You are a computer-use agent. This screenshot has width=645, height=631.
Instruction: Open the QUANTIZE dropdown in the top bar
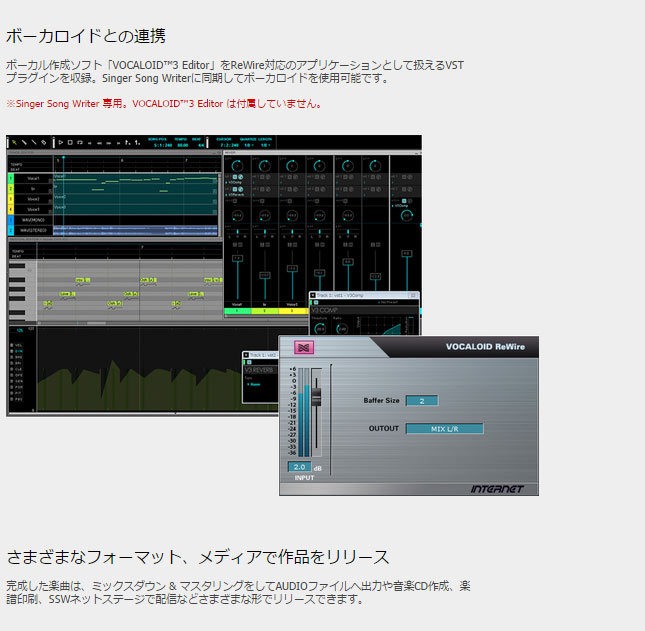248,145
